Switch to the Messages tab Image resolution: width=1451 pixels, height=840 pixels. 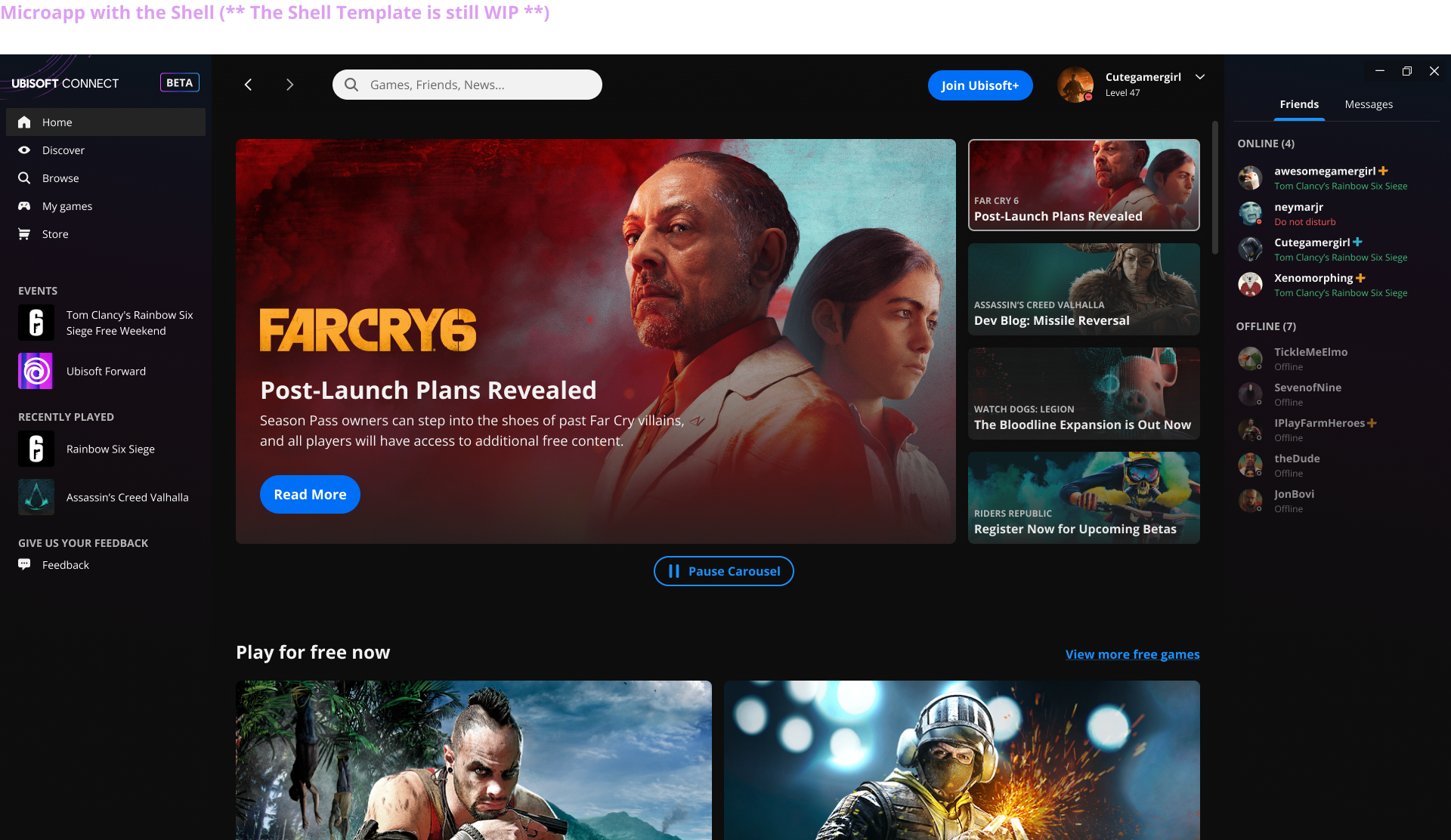(1370, 104)
